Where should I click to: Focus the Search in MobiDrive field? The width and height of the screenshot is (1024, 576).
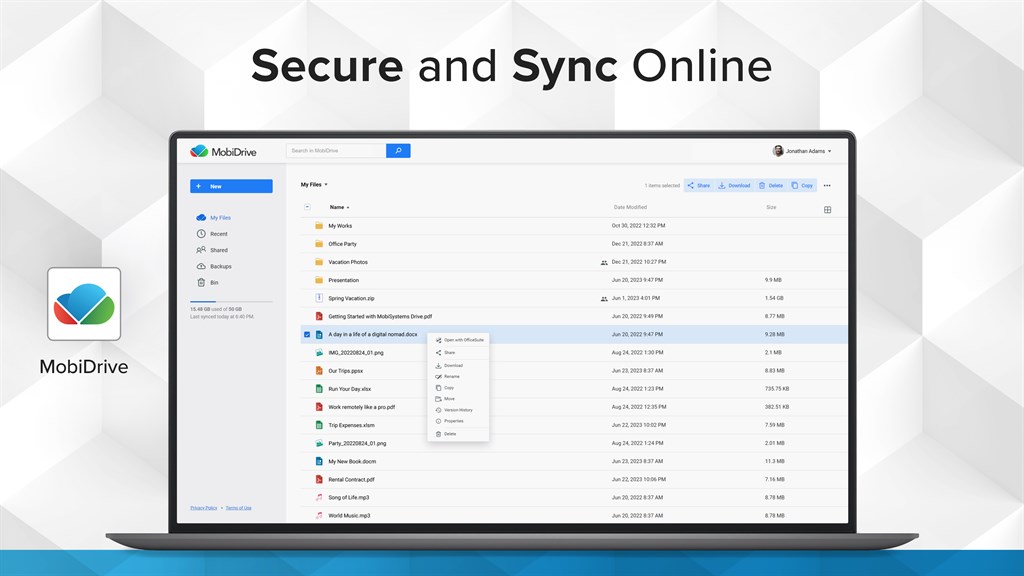336,151
